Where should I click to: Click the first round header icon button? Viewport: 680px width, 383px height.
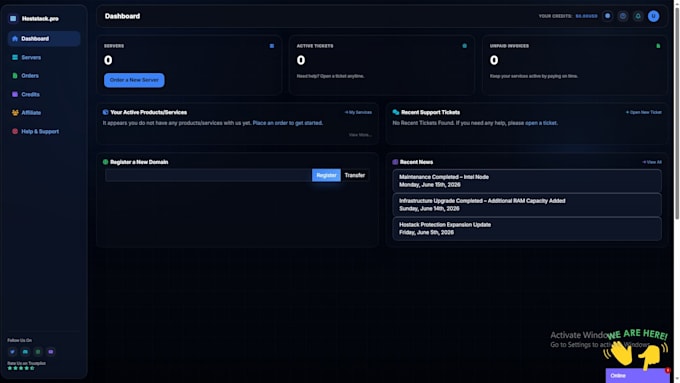tap(608, 16)
